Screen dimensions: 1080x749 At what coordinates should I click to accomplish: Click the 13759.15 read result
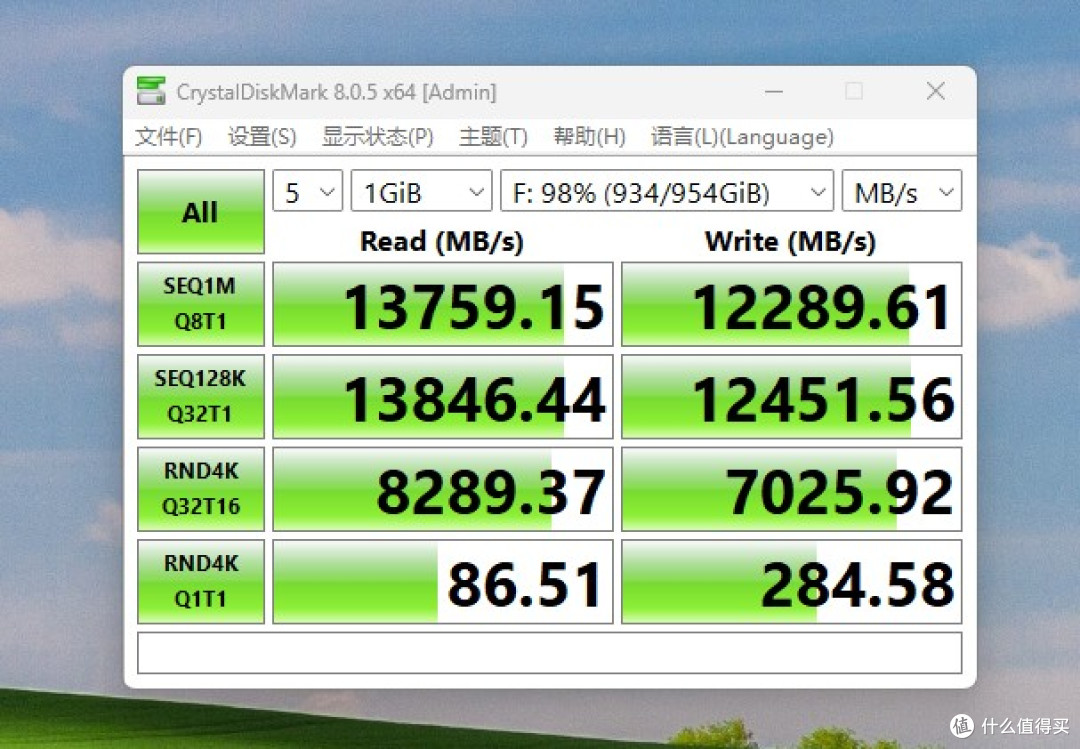click(443, 304)
